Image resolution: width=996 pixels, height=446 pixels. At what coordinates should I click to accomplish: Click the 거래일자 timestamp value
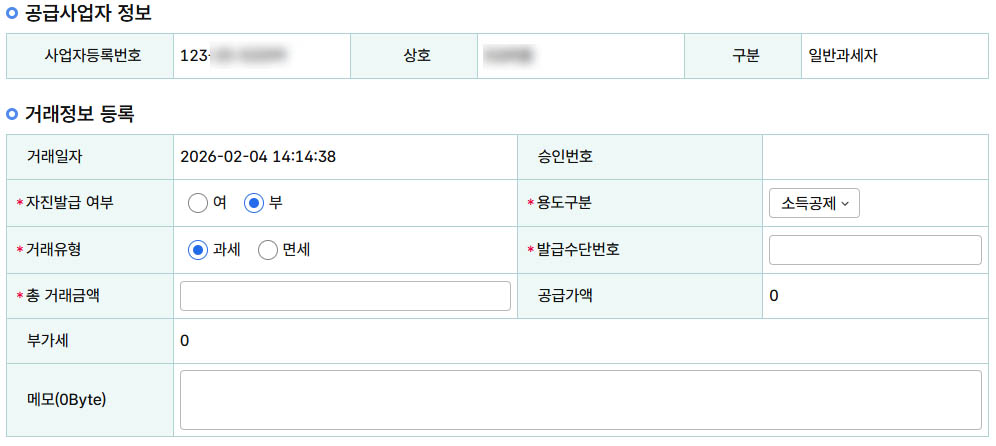258,156
